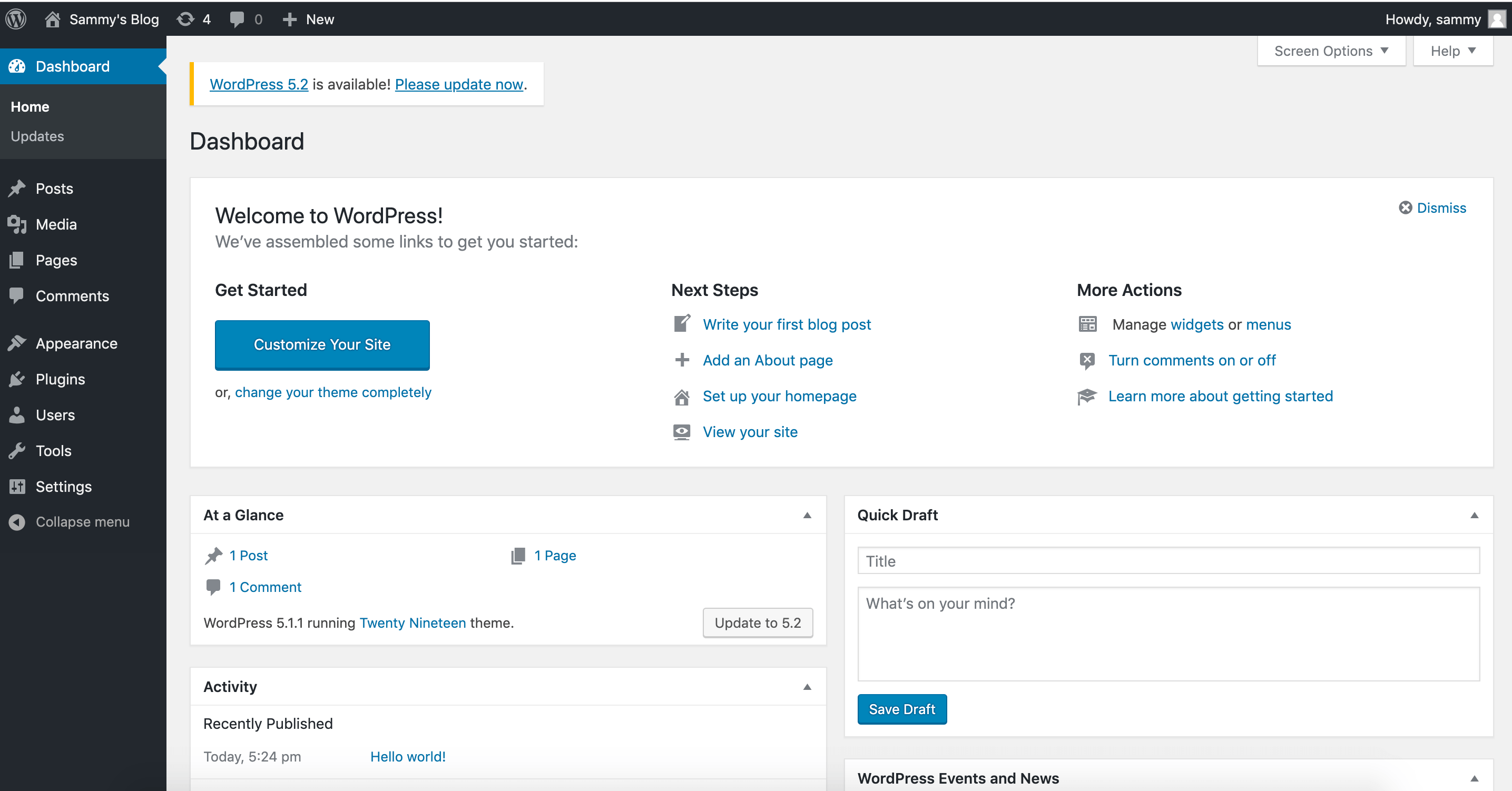Screen dimensions: 1512x791
Task: Click the Updates menu item
Action: click(36, 135)
